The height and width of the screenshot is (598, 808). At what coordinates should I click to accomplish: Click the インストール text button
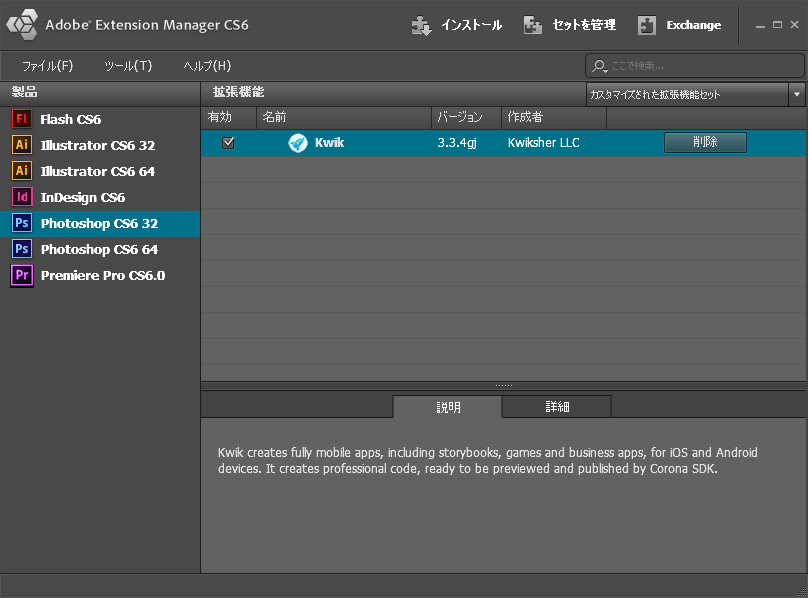[x=471, y=25]
